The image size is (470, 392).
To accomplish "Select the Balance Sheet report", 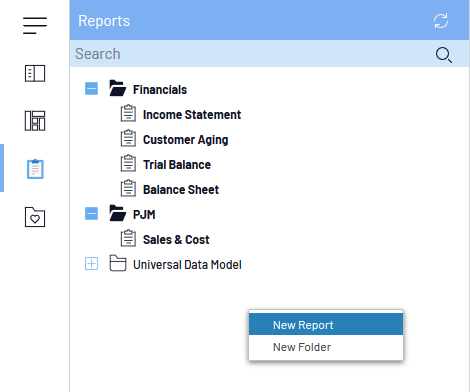I will pos(181,190).
